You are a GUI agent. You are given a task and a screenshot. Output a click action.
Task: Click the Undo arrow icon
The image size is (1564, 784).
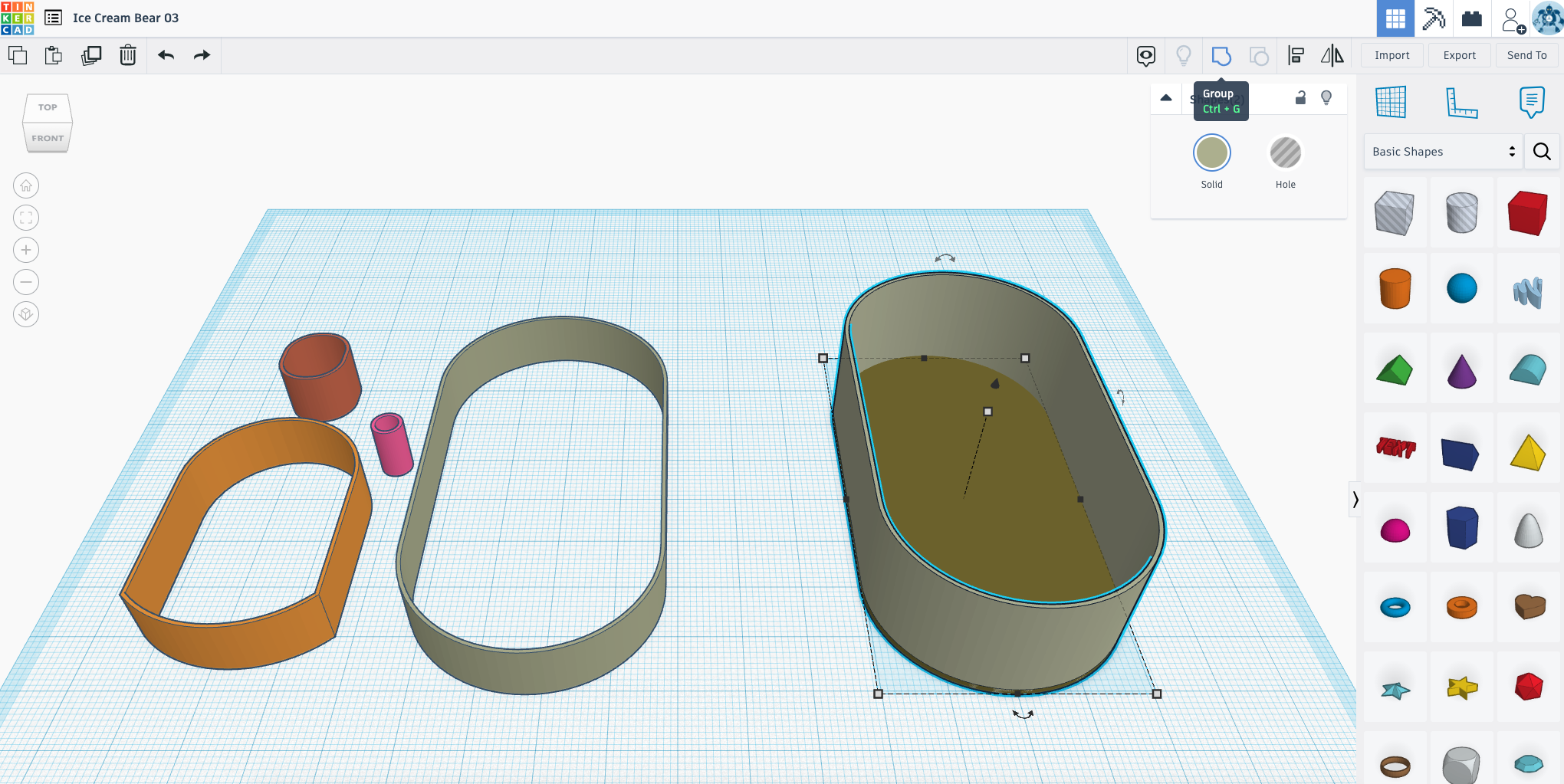[x=166, y=55]
